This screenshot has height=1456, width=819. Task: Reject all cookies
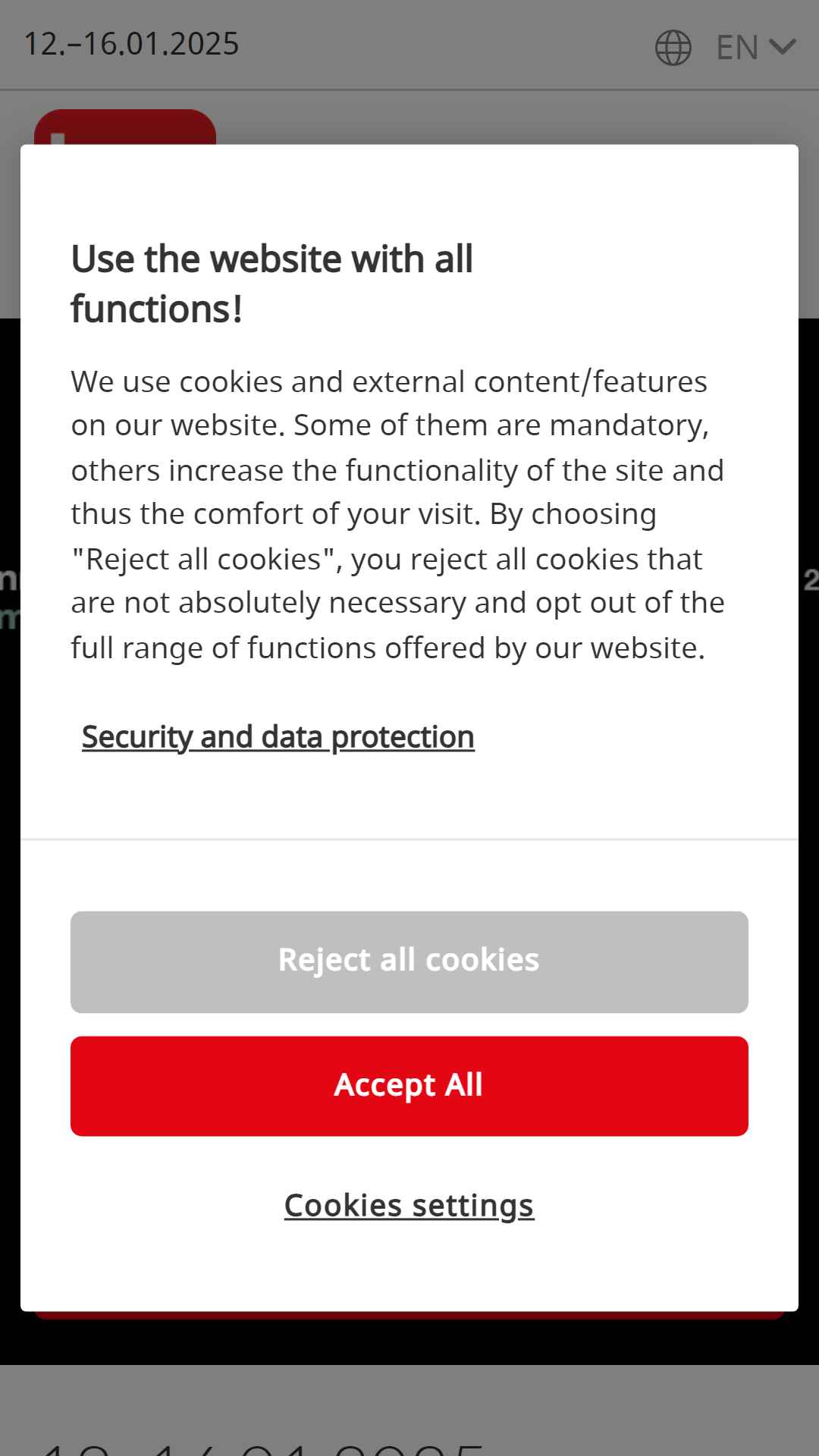point(409,962)
